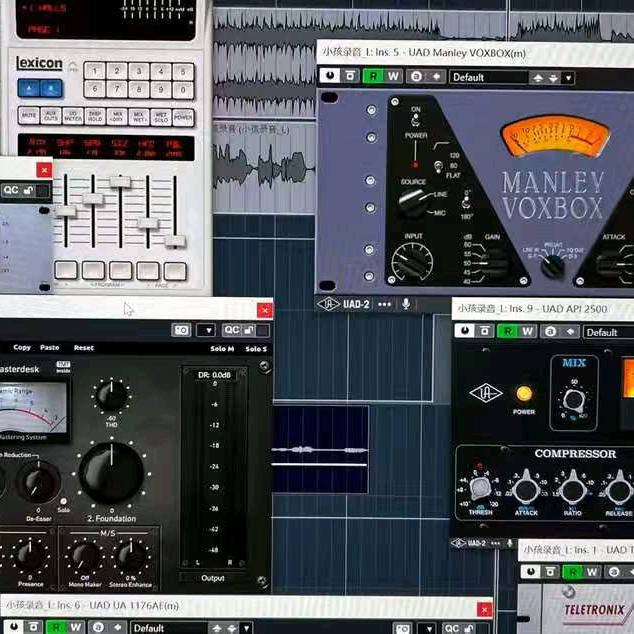Click Read automation in Manley VOXBOX header

point(373,76)
